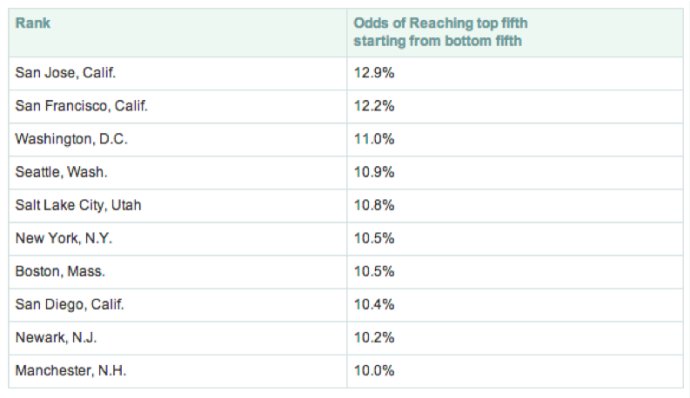Screen dimensions: 690x398
Task: Click the 10.9% value
Action: (374, 172)
